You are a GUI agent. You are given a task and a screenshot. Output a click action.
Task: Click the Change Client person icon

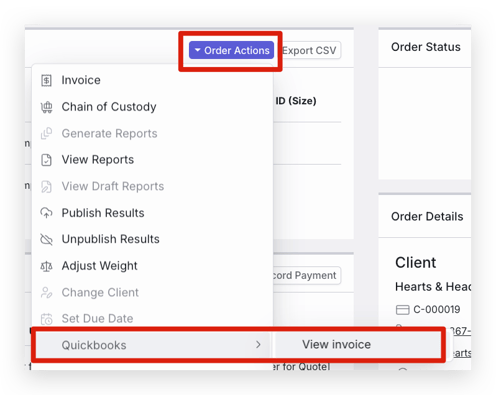click(46, 292)
